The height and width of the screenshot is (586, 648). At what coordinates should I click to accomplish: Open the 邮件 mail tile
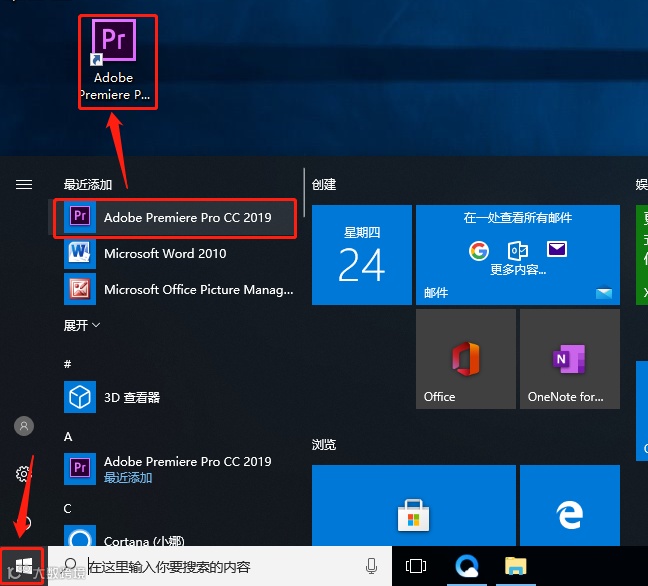(518, 255)
